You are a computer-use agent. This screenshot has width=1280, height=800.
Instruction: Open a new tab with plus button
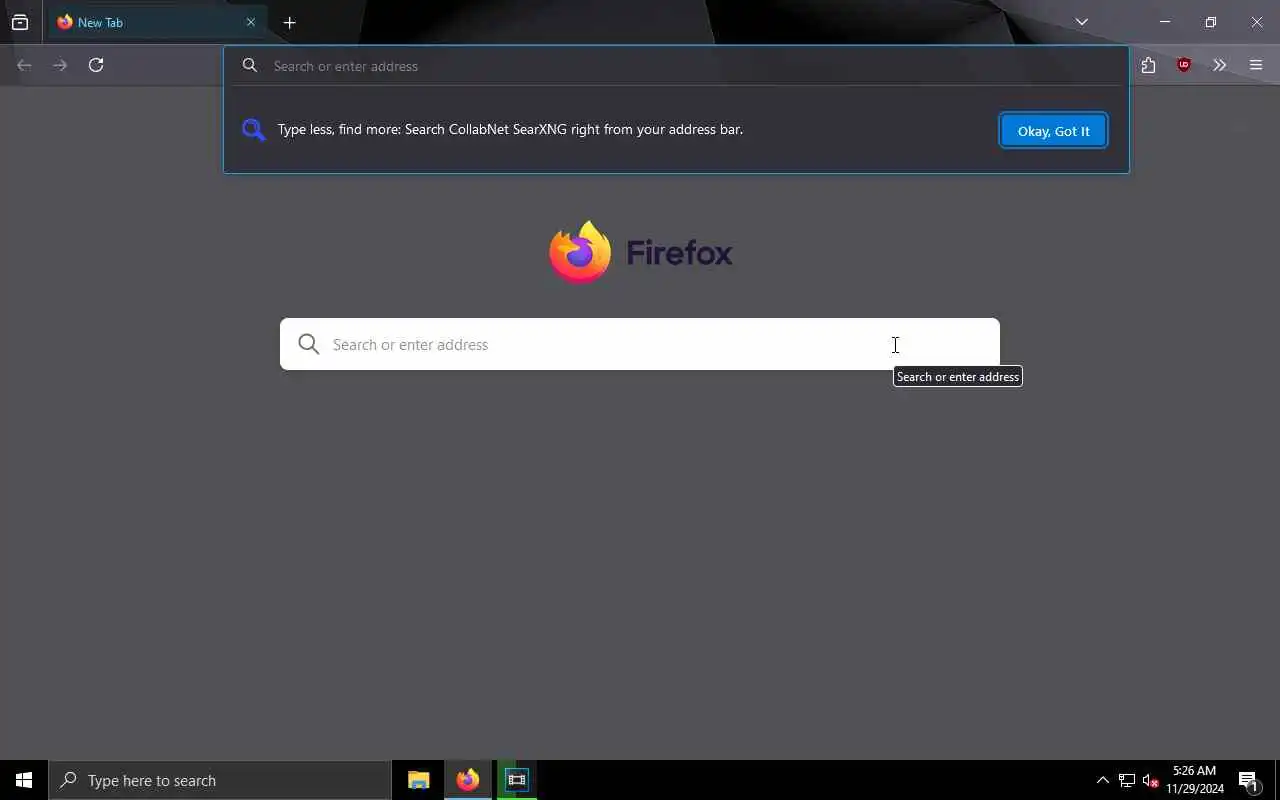pyautogui.click(x=290, y=22)
